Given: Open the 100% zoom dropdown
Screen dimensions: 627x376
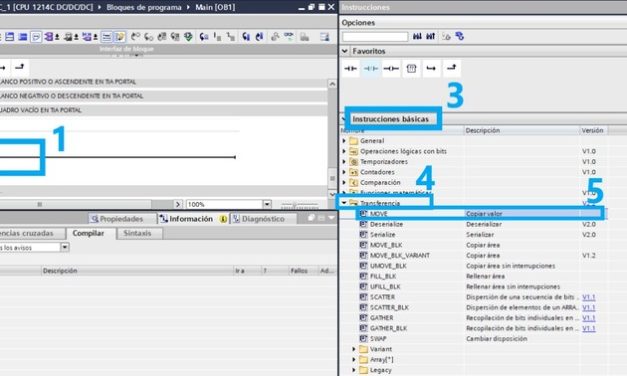Looking at the screenshot, I should coord(267,204).
